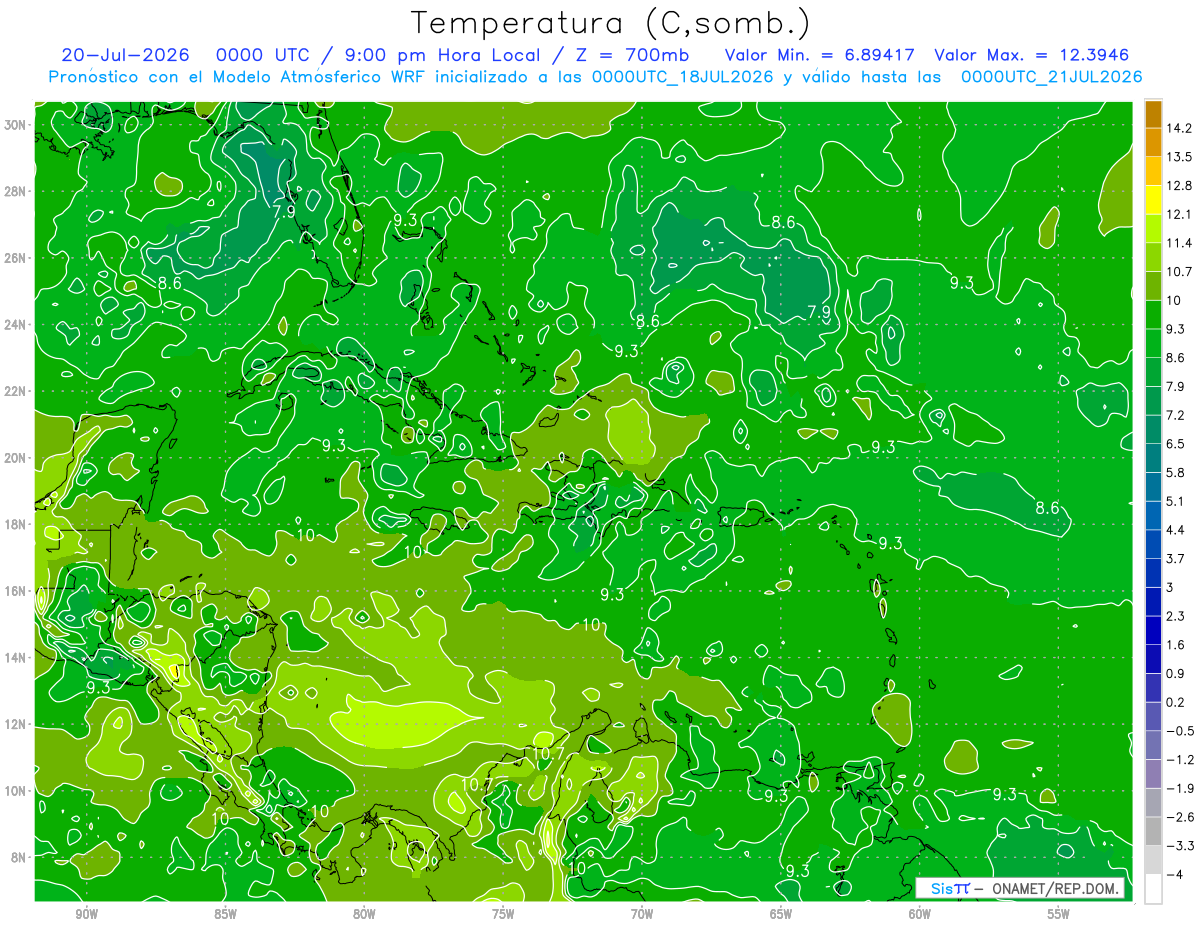Click the 3.7 label on the color scale
The height and width of the screenshot is (927, 1200).
point(1175,559)
